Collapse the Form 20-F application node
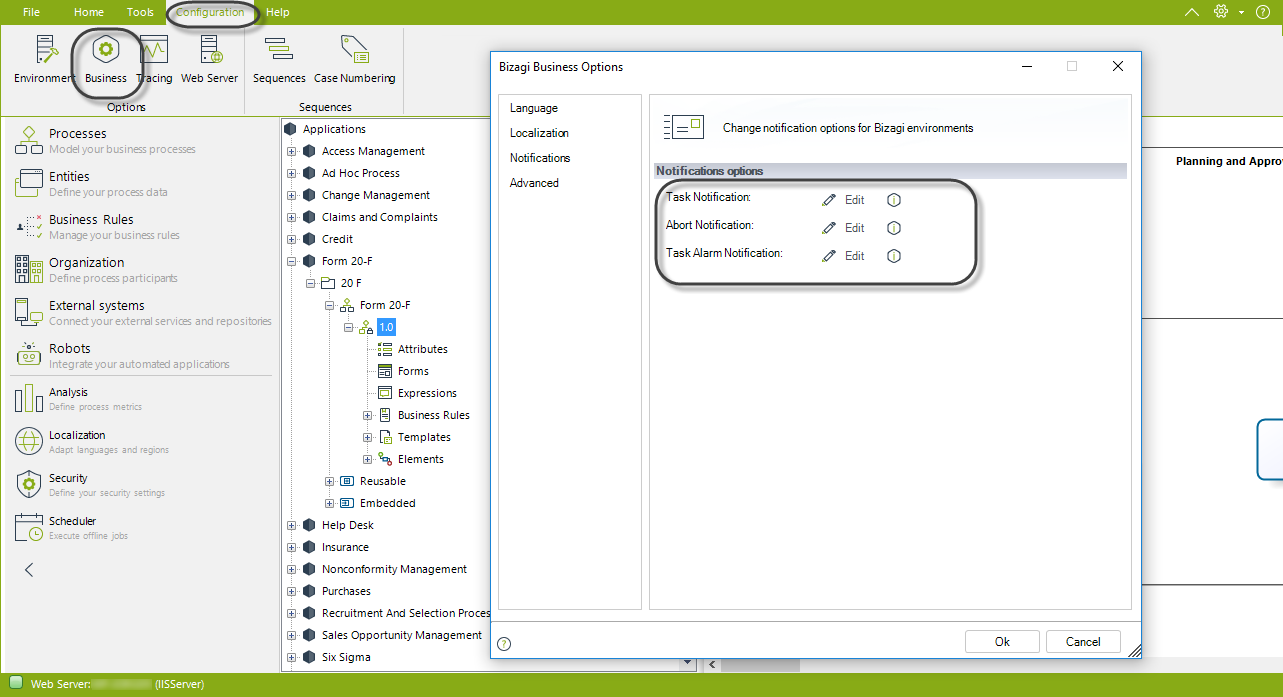This screenshot has width=1283, height=697. click(292, 262)
